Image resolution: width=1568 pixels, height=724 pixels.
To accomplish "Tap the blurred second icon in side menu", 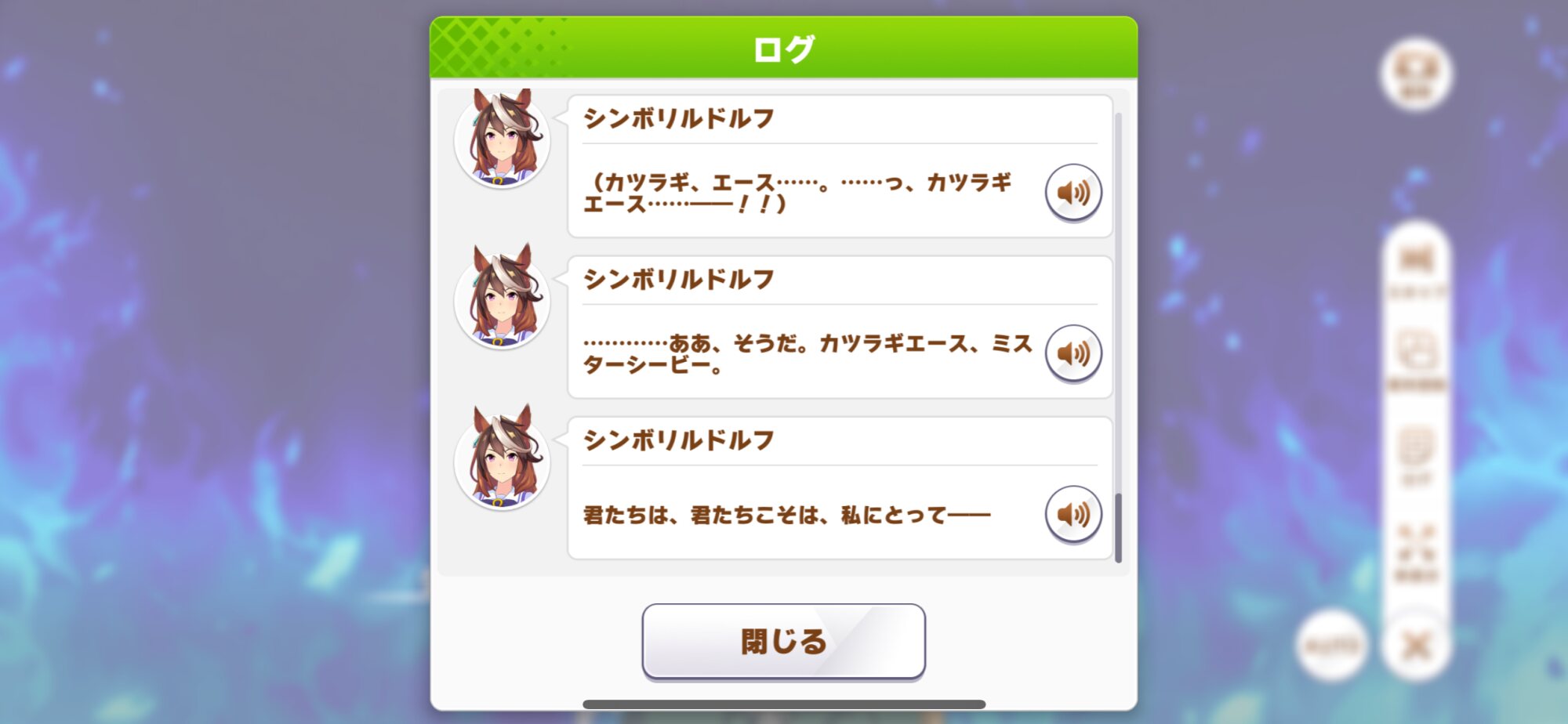I will coord(1417,360).
